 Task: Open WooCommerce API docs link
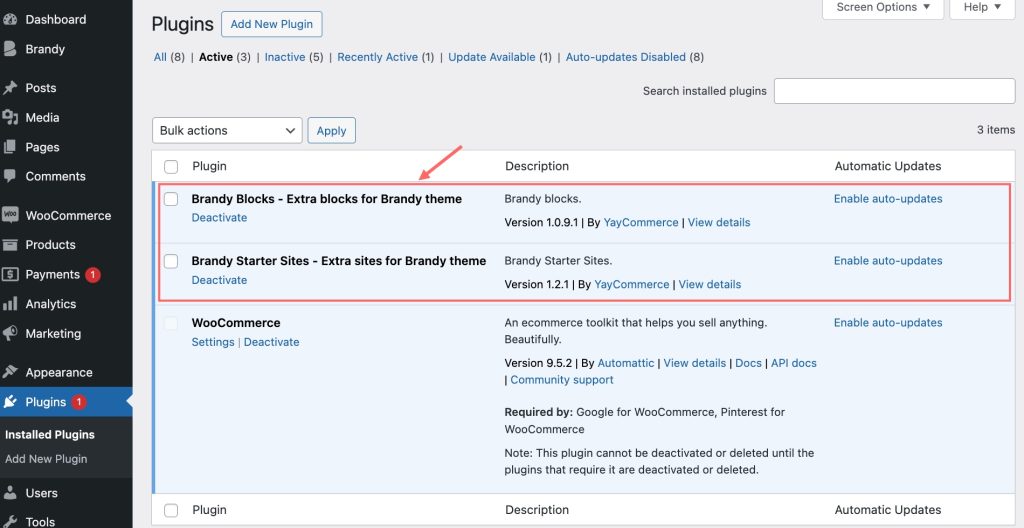(x=793, y=363)
